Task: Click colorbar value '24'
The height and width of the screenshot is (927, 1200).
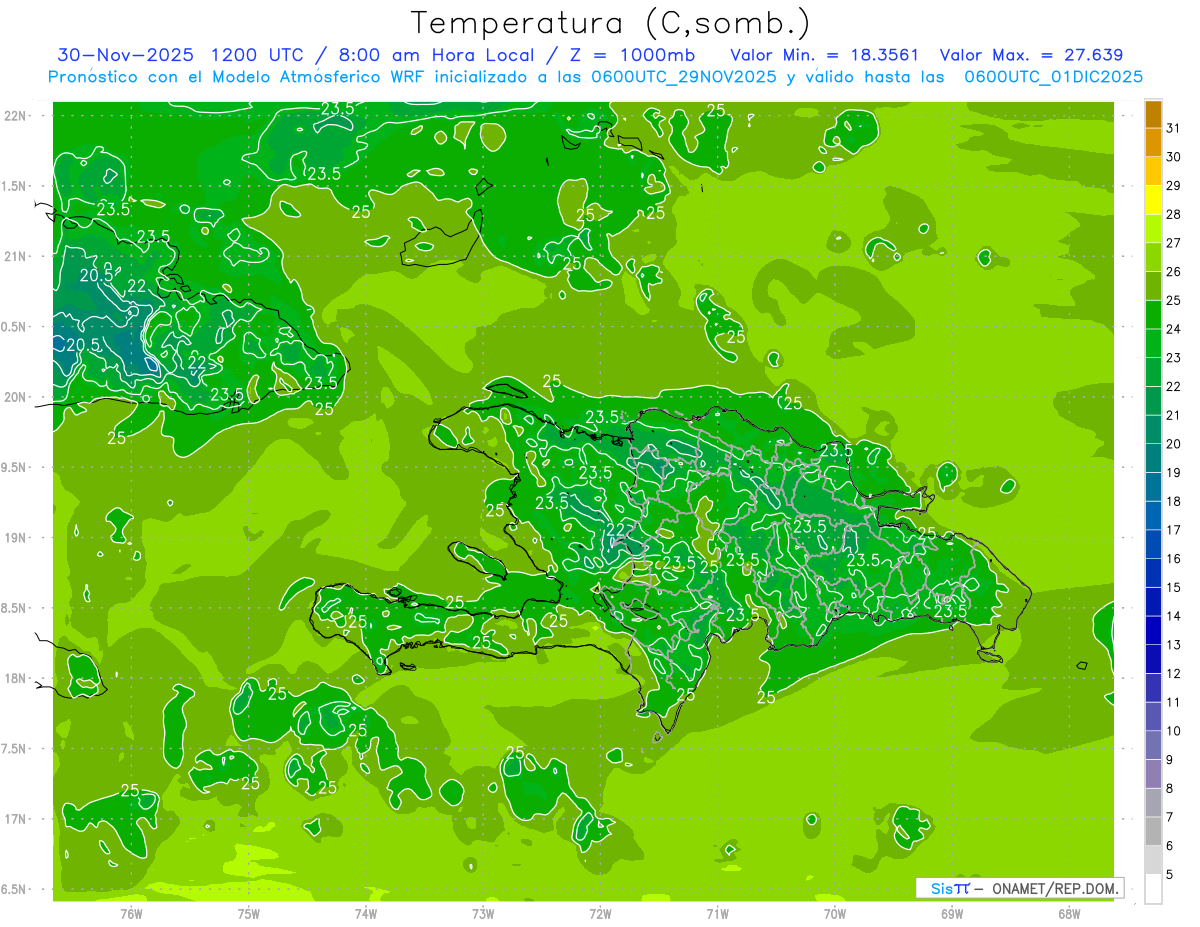Action: pyautogui.click(x=1173, y=329)
